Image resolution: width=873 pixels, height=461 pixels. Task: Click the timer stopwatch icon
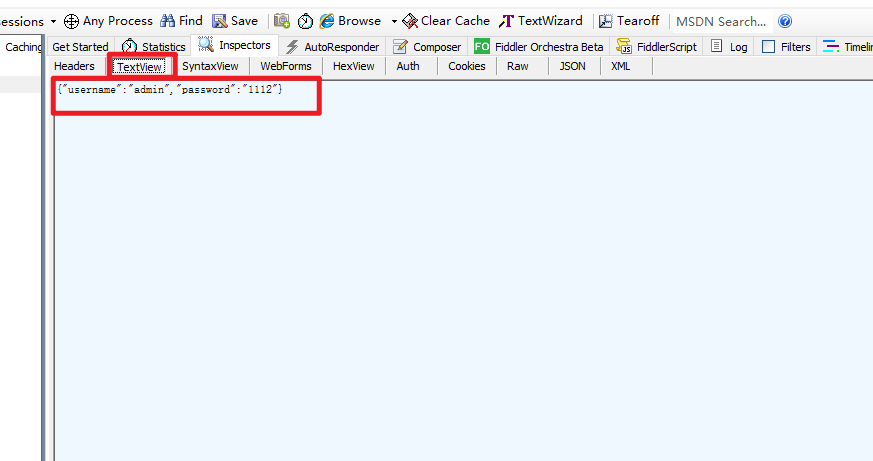click(x=305, y=21)
